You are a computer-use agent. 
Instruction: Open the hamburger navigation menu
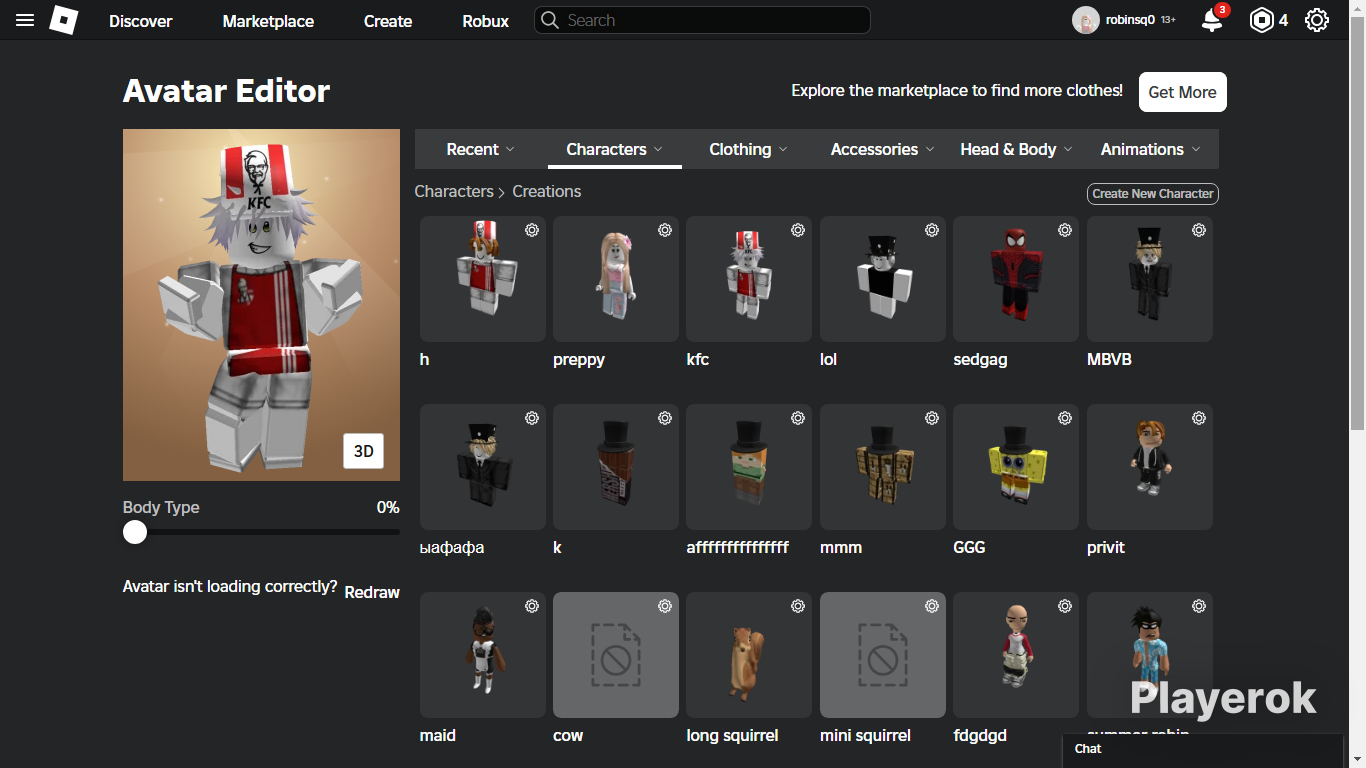(25, 20)
